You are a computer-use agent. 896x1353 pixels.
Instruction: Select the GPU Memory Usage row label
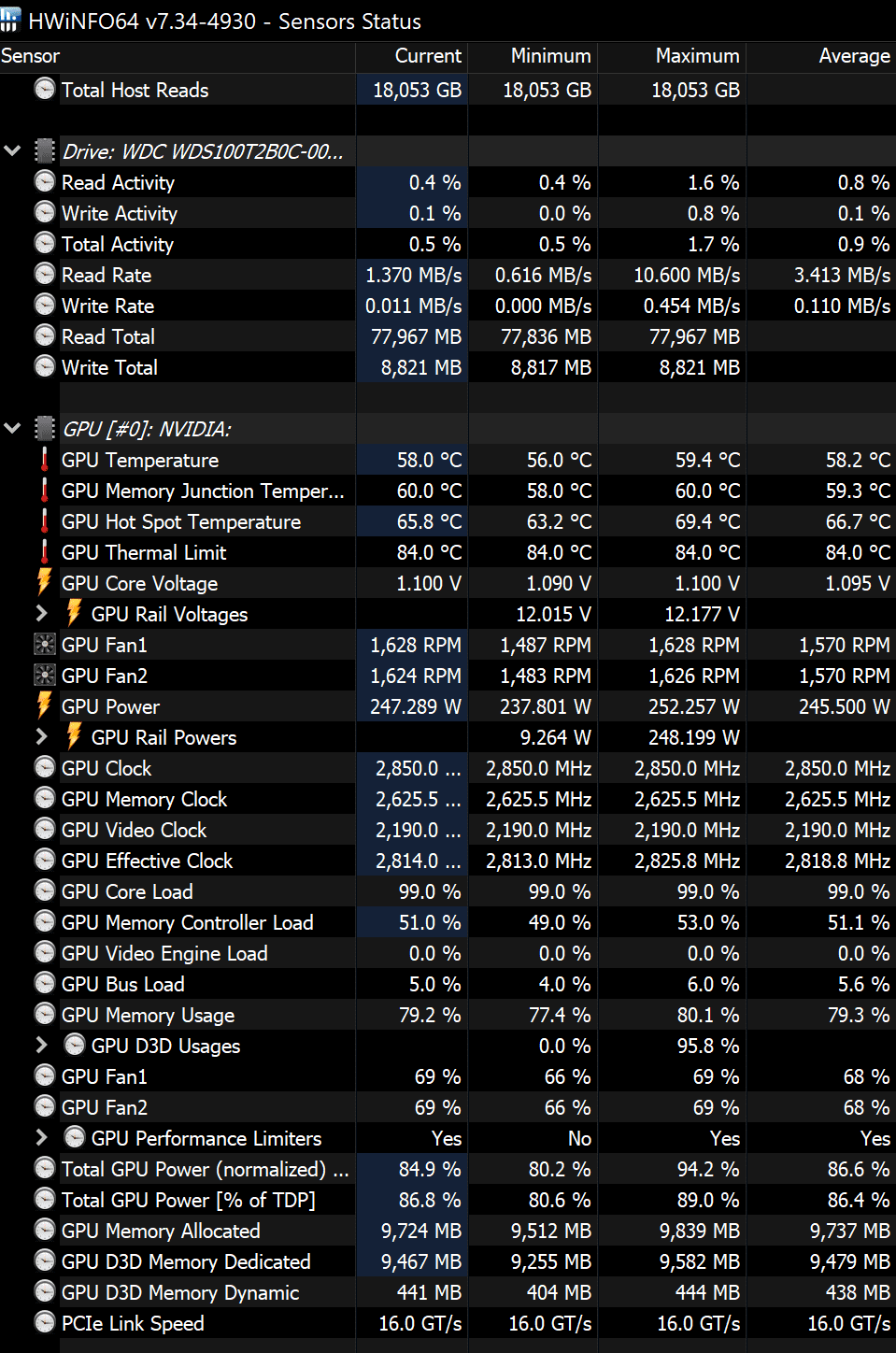point(148,1015)
